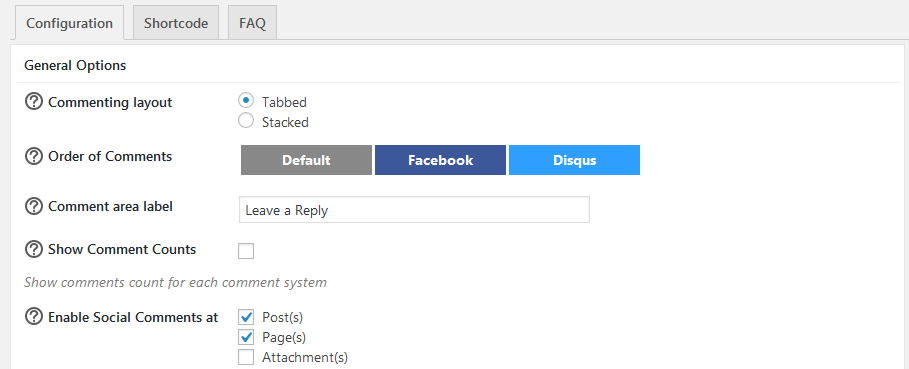Open the FAQ tab
Viewport: 909px width, 369px height.
coord(252,23)
